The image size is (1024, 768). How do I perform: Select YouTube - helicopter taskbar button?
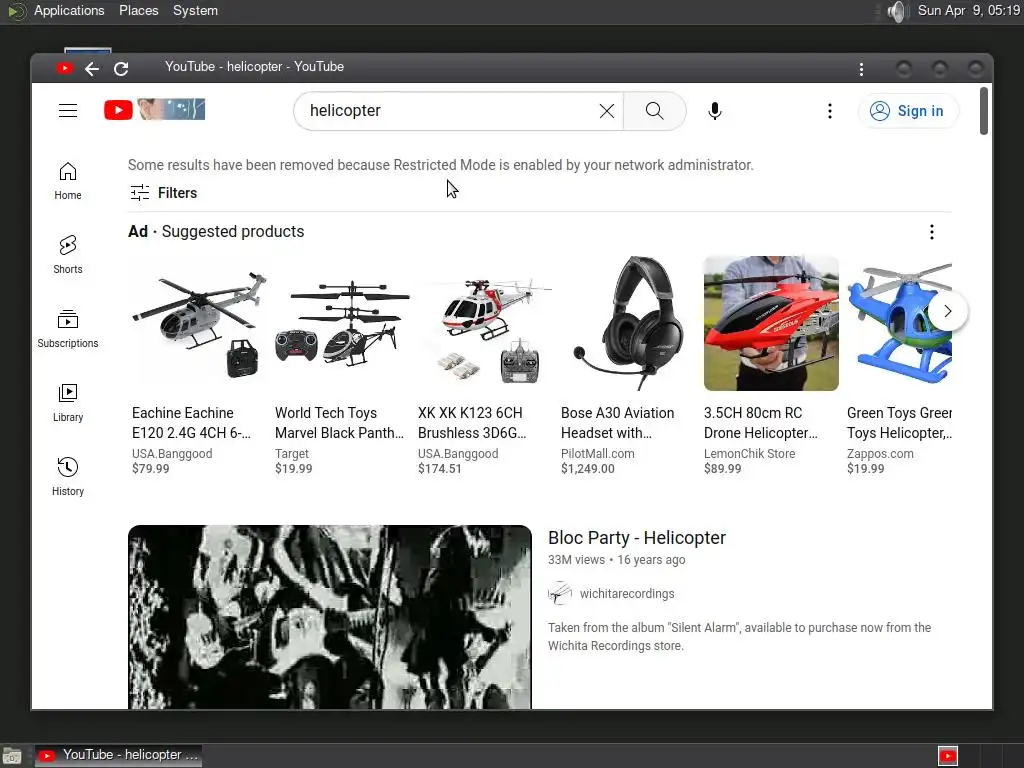click(118, 755)
